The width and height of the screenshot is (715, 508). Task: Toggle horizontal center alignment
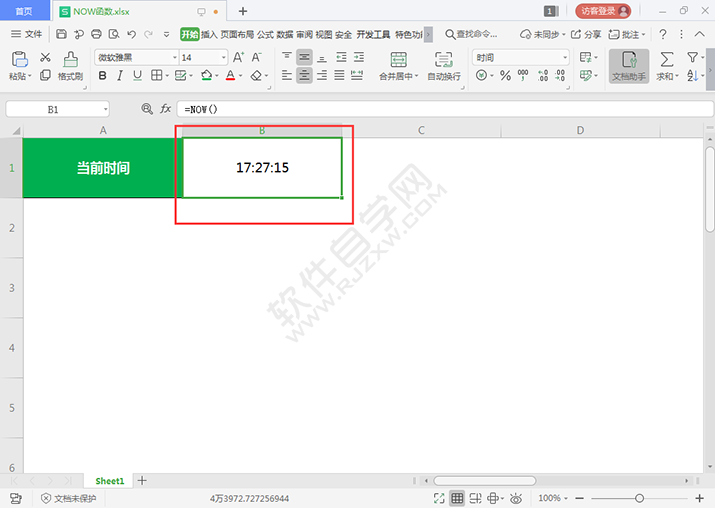tap(304, 75)
